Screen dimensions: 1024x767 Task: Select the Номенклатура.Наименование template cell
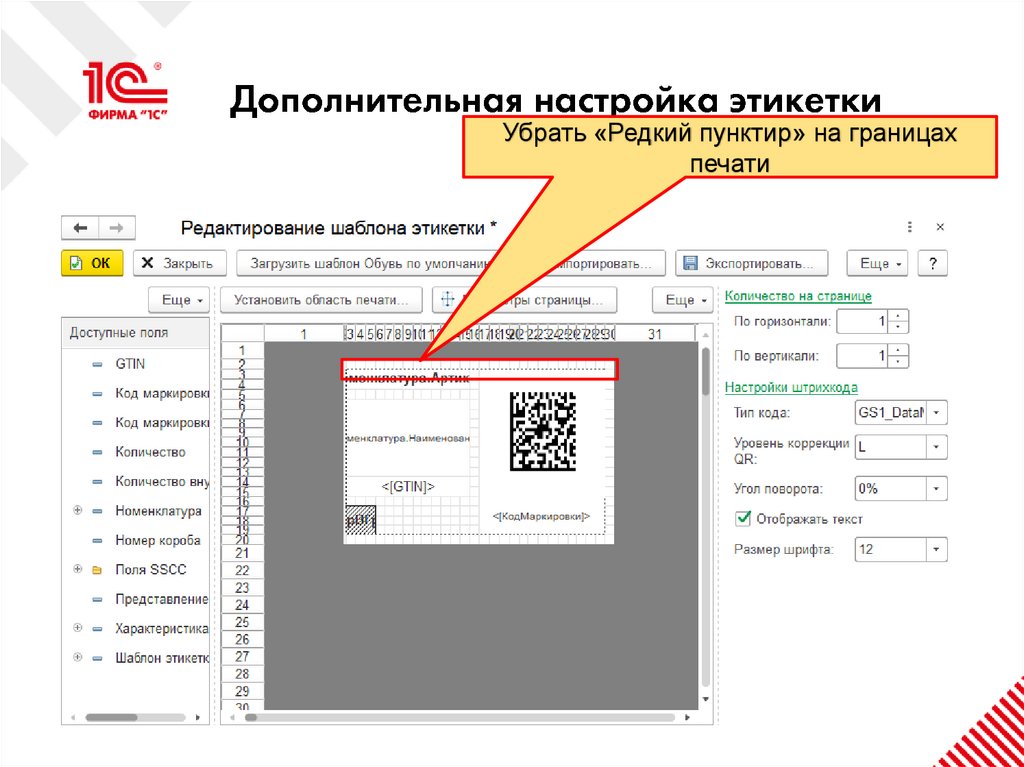point(408,438)
